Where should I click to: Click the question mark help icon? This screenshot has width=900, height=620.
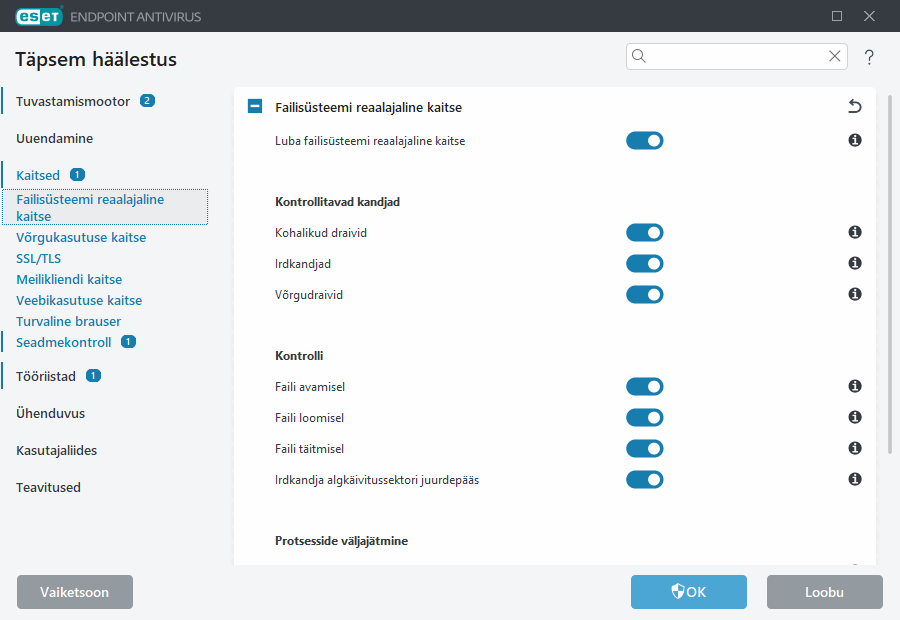(869, 57)
